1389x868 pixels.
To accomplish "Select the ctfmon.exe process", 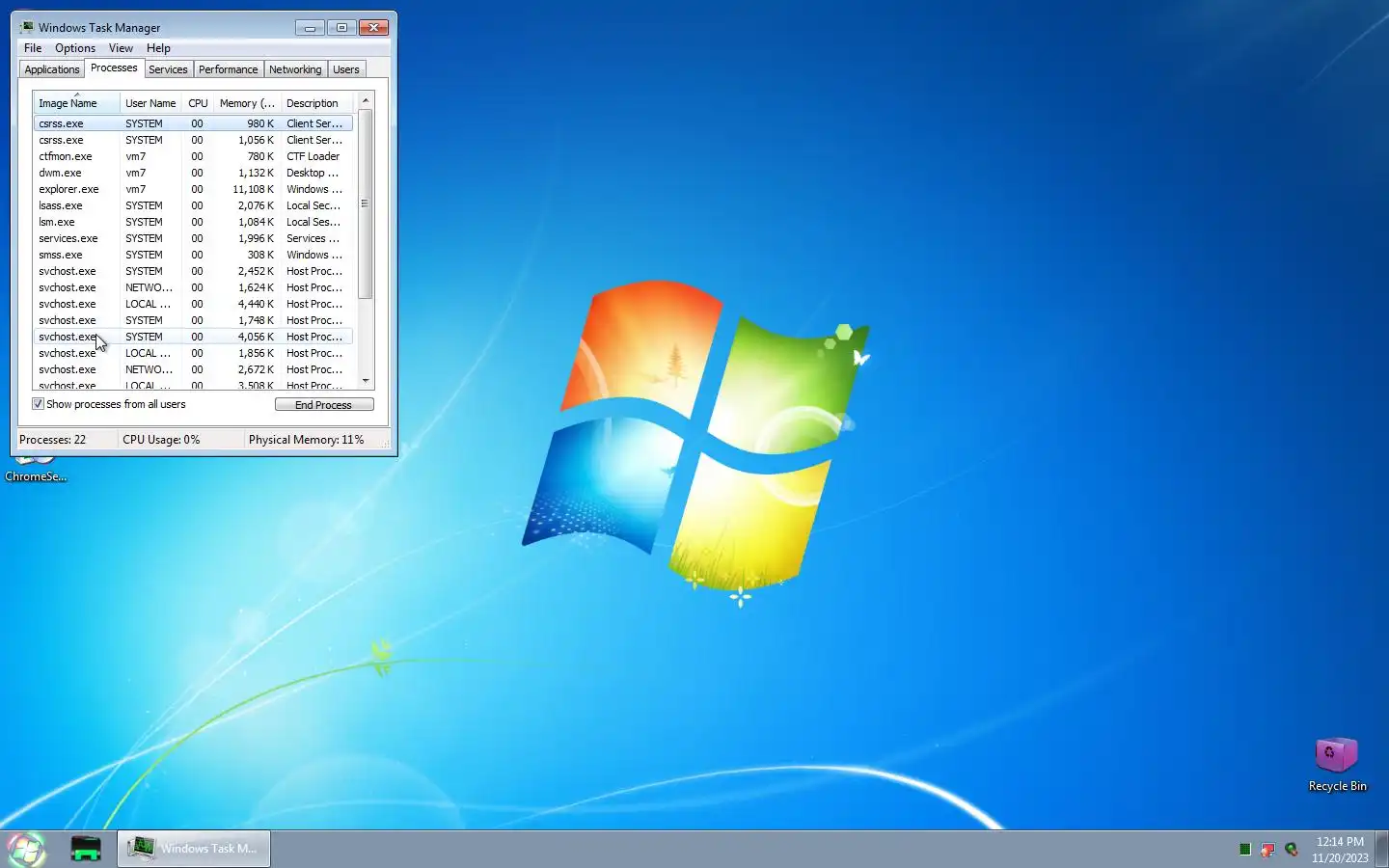I will 193,156.
